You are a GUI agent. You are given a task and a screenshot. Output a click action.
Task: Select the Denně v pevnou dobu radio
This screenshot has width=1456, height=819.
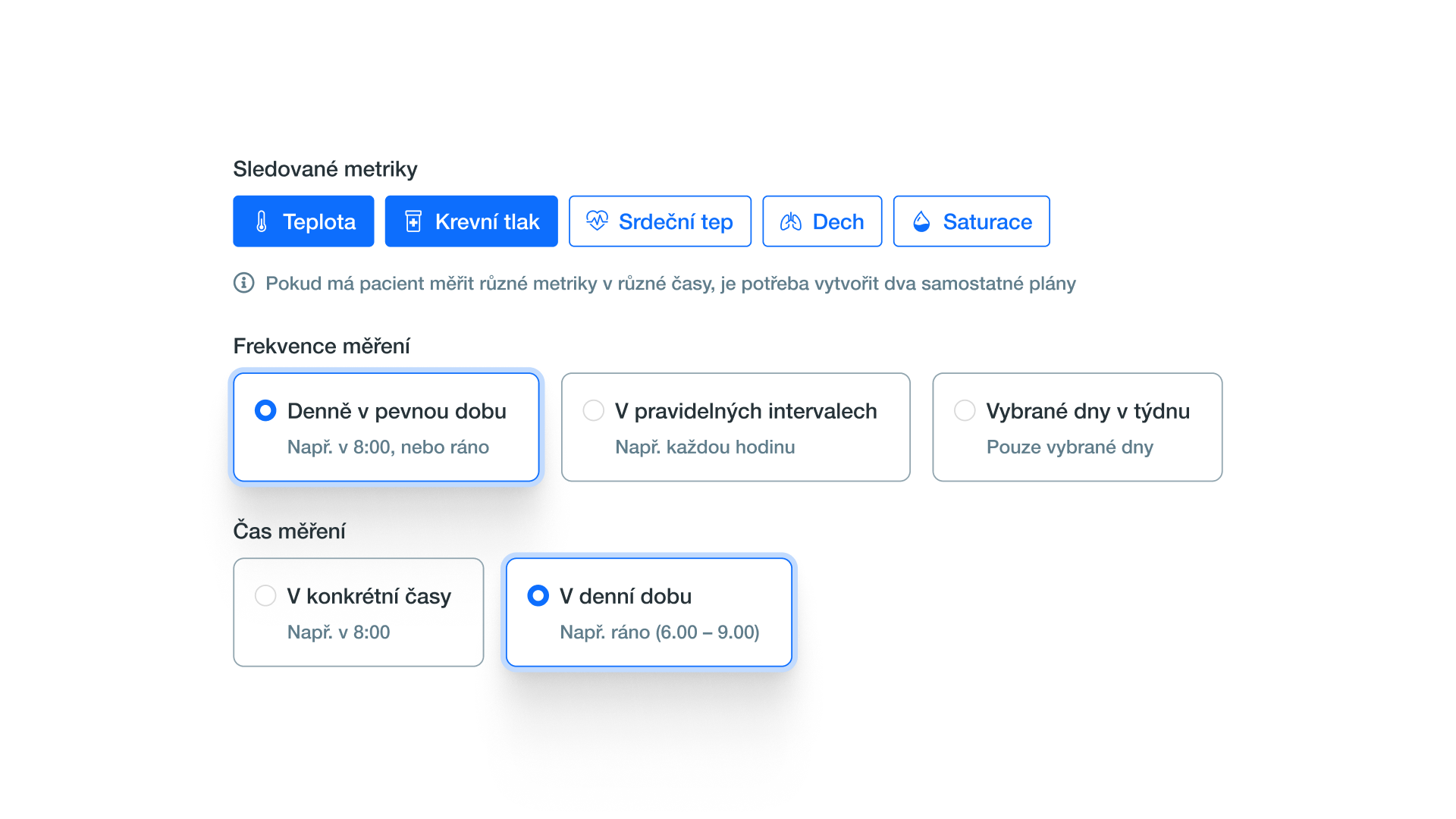(265, 410)
